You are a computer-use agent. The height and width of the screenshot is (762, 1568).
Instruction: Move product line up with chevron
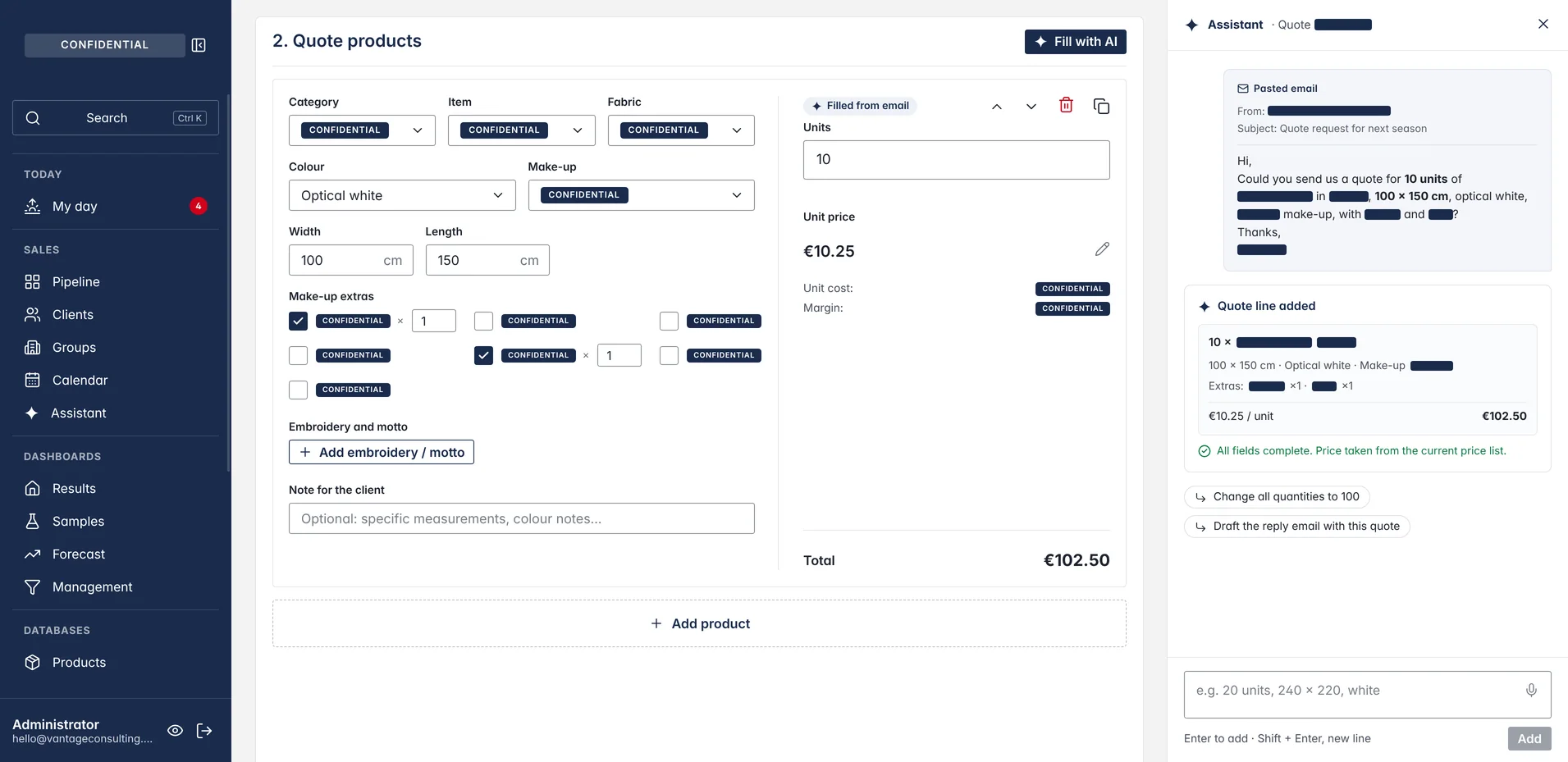[996, 107]
